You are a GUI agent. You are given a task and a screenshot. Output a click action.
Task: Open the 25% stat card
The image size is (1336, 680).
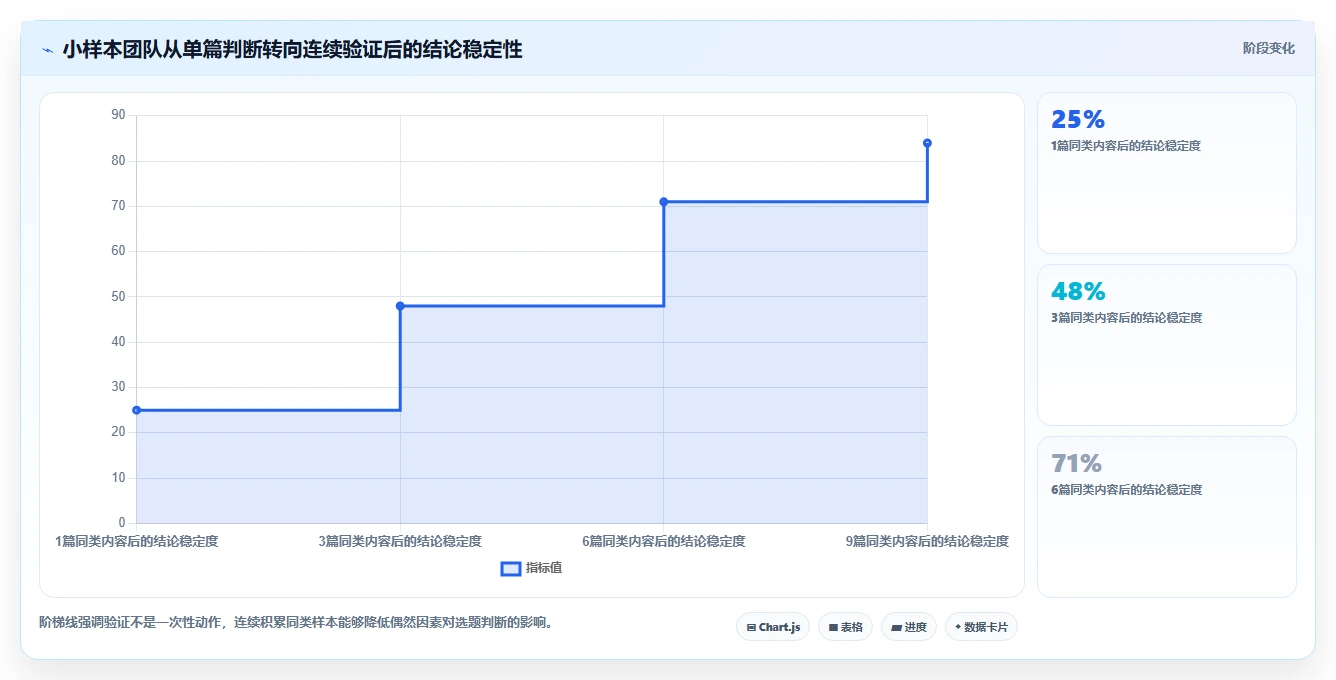coord(1166,173)
